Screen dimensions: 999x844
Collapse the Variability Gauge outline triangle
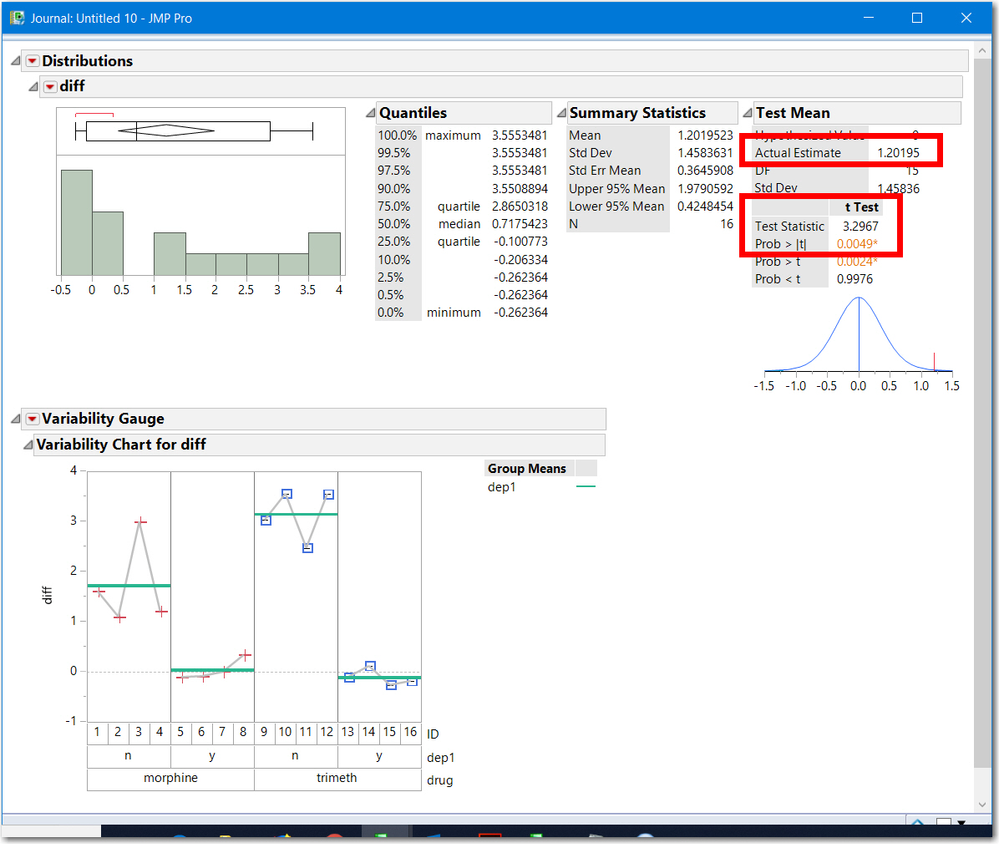(x=15, y=419)
